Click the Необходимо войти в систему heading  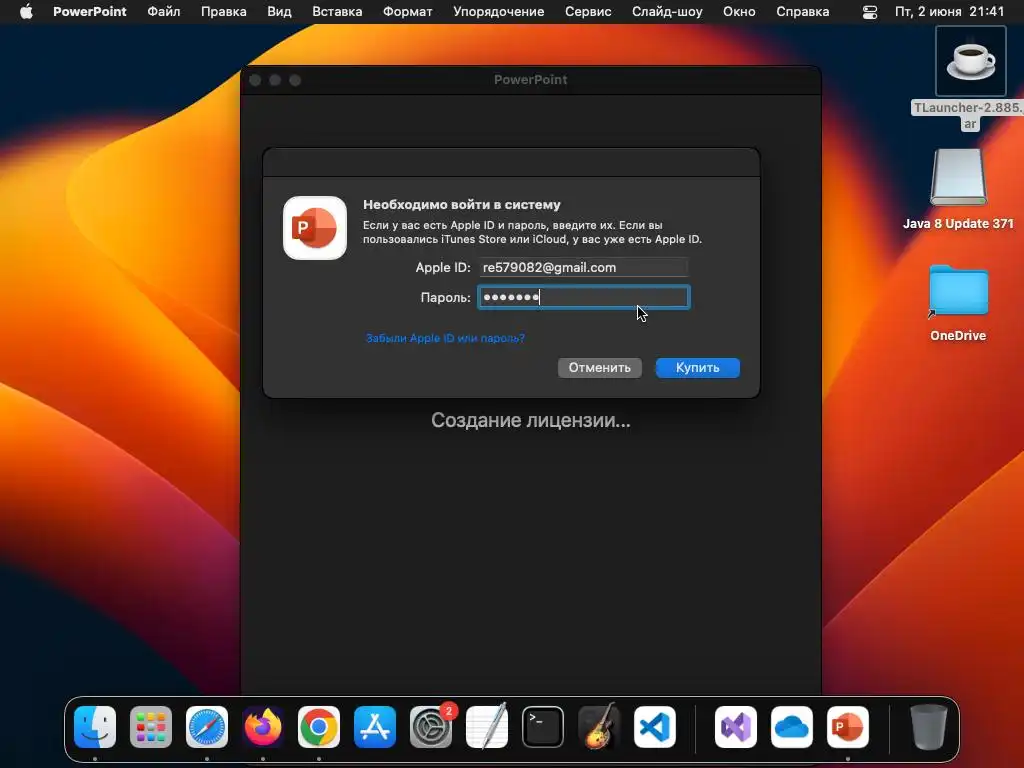(x=462, y=204)
